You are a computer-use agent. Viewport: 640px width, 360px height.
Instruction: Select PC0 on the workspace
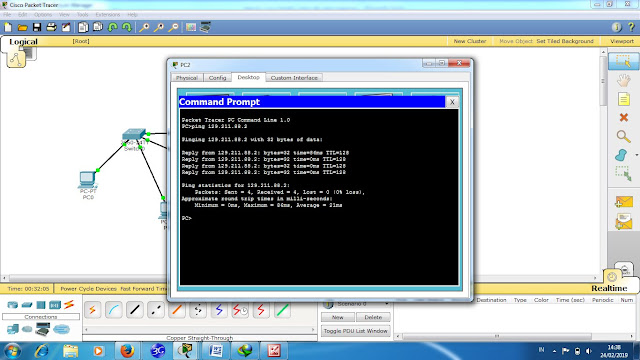(87, 180)
